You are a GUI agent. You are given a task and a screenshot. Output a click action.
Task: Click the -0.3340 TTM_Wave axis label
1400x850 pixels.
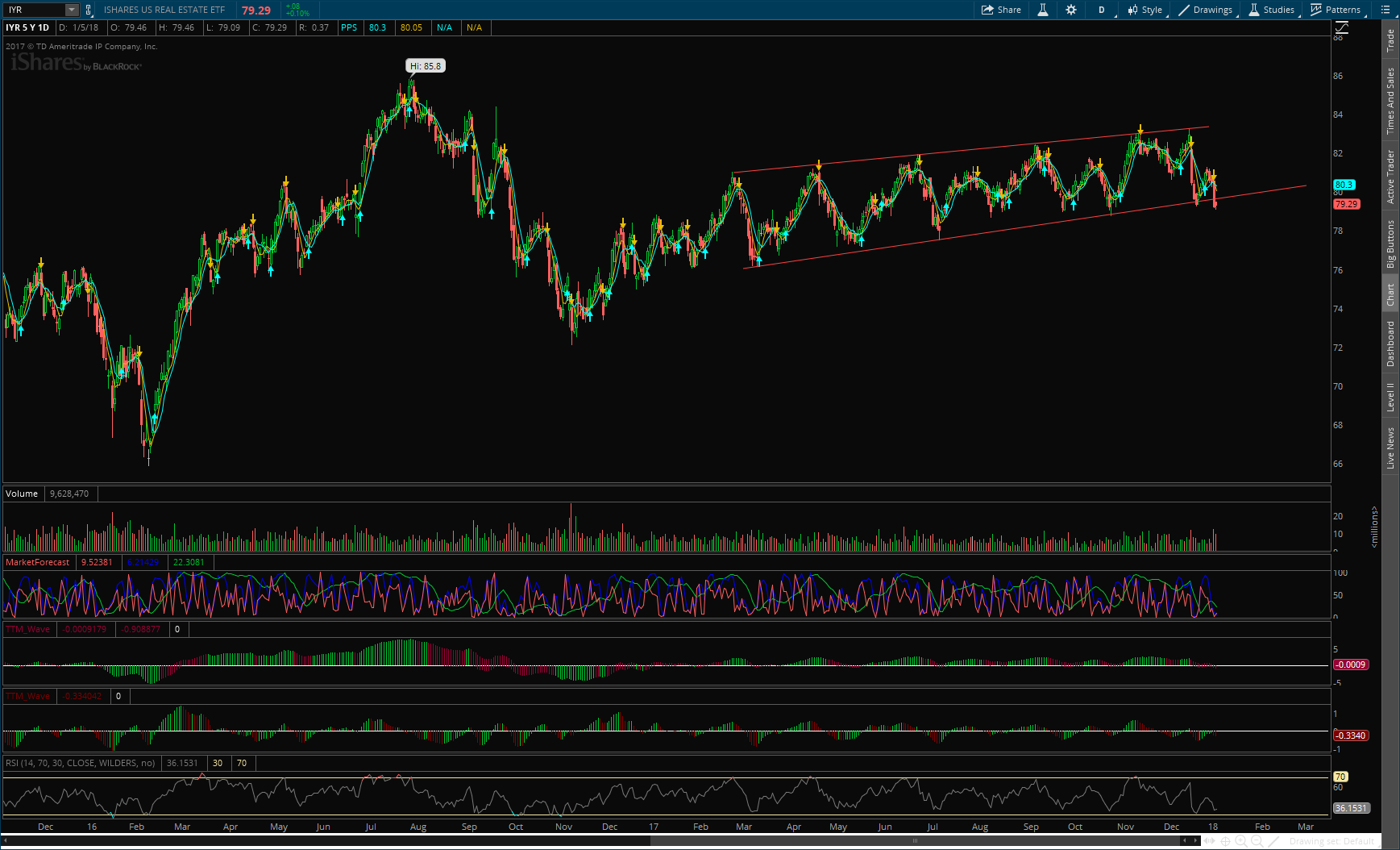point(1350,735)
